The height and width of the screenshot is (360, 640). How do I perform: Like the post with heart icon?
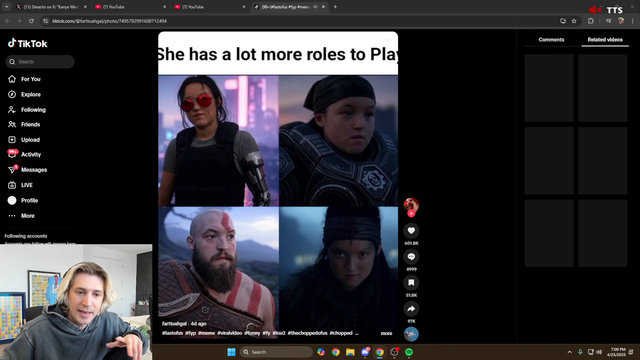pos(411,231)
